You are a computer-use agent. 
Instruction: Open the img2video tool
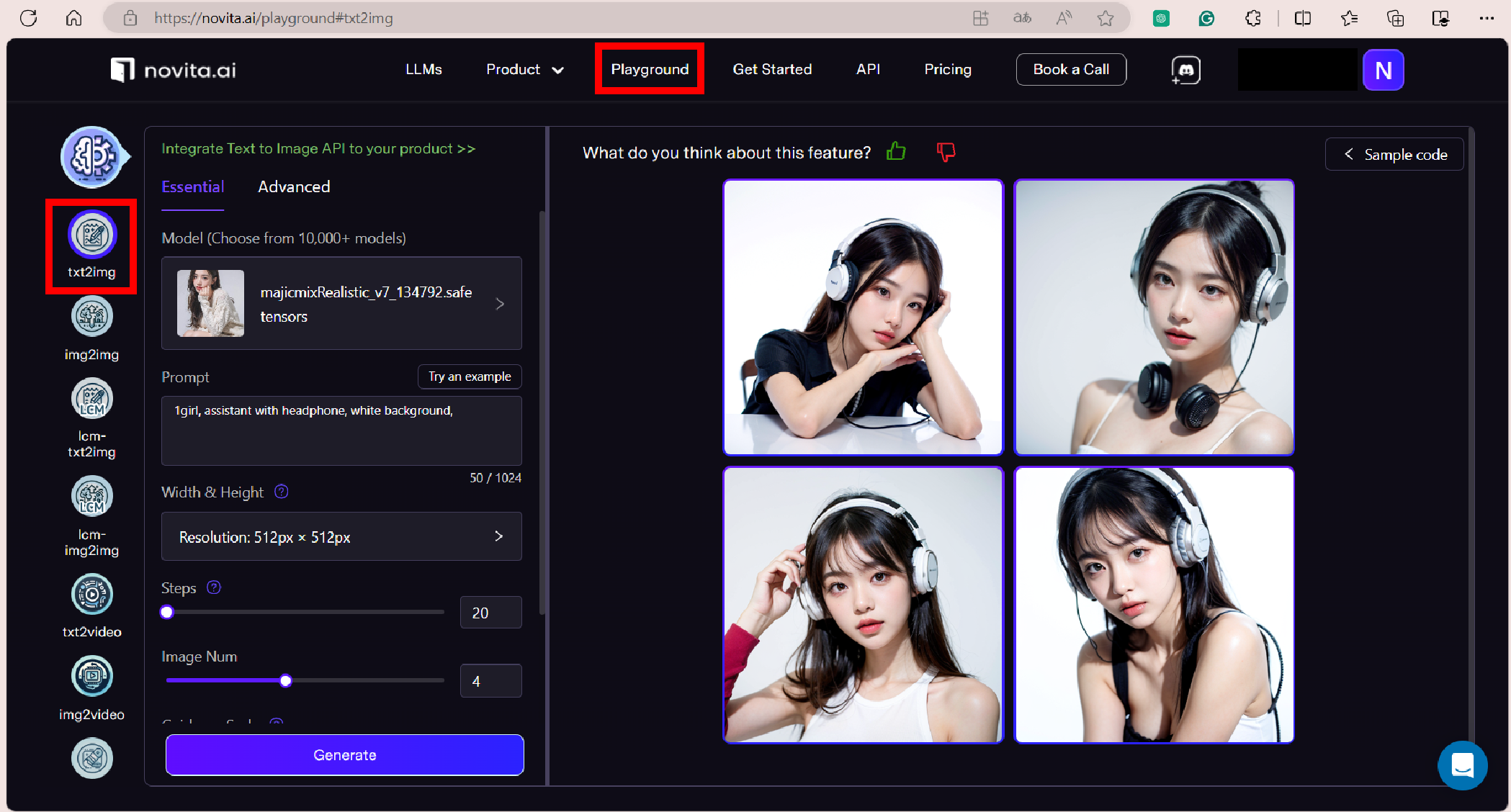tap(91, 677)
